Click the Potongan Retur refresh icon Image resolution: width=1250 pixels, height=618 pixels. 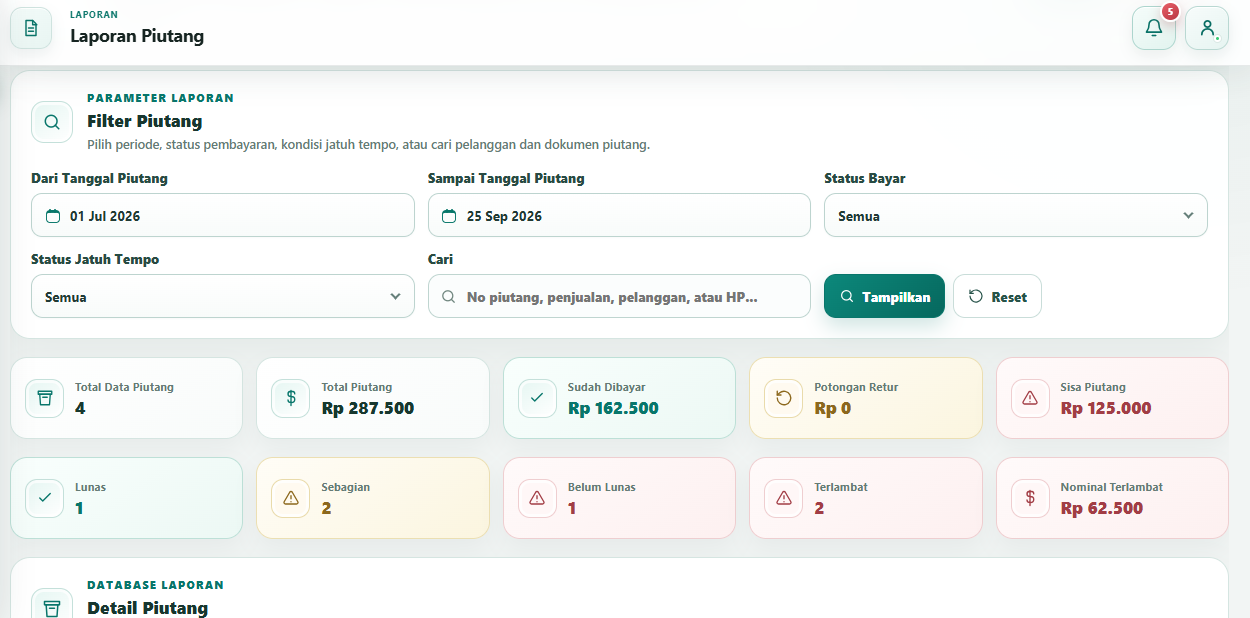783,398
